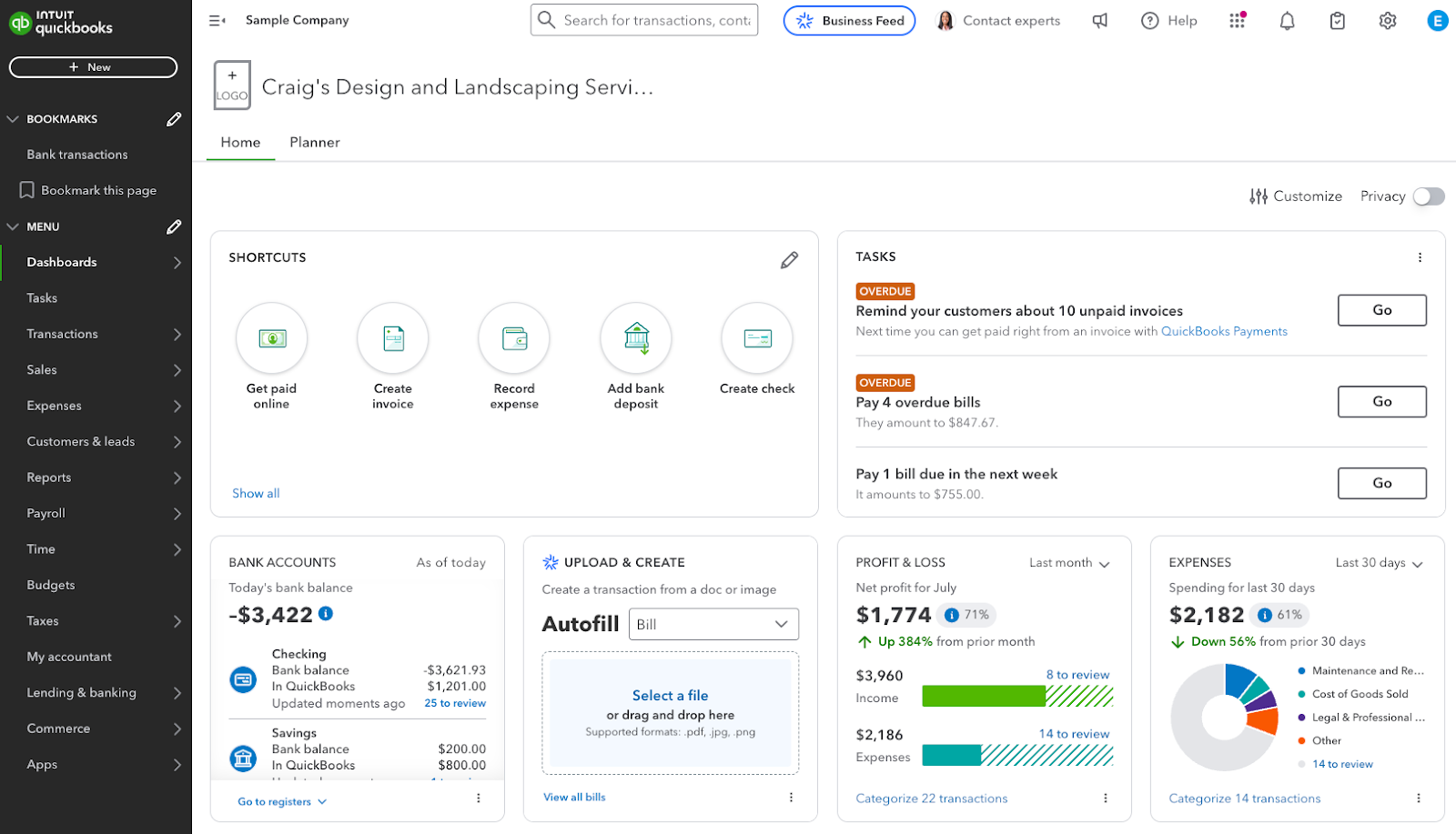The image size is (1456, 834).
Task: Open the apps grid icon
Action: click(x=1237, y=20)
